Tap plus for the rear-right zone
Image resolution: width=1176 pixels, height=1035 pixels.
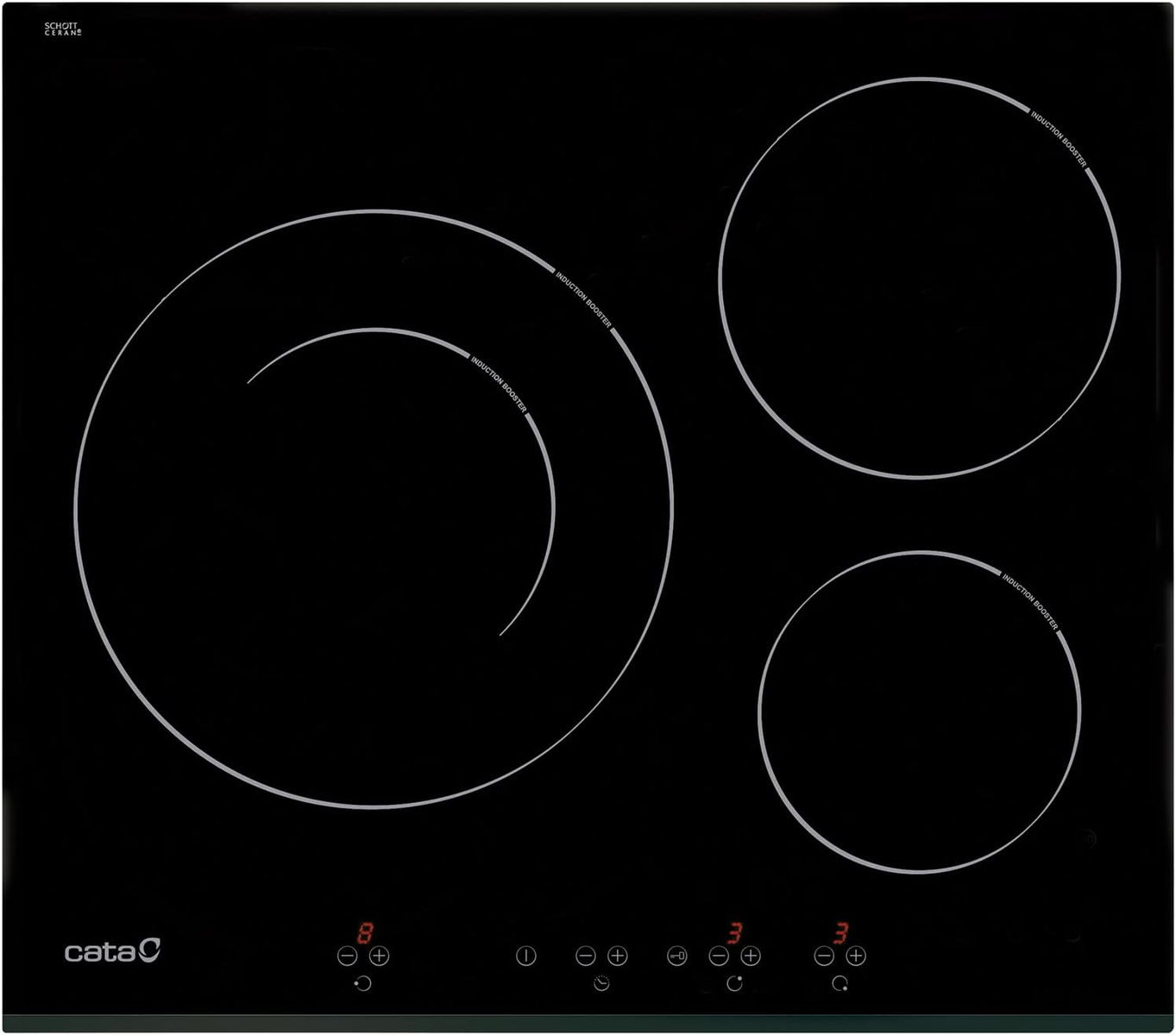pos(751,956)
